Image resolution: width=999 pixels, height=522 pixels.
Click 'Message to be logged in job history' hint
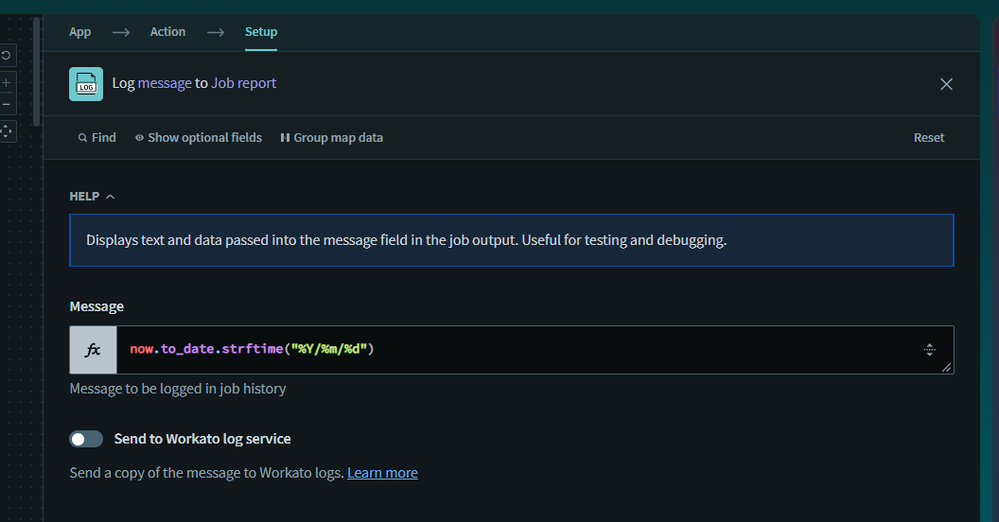[x=178, y=389]
